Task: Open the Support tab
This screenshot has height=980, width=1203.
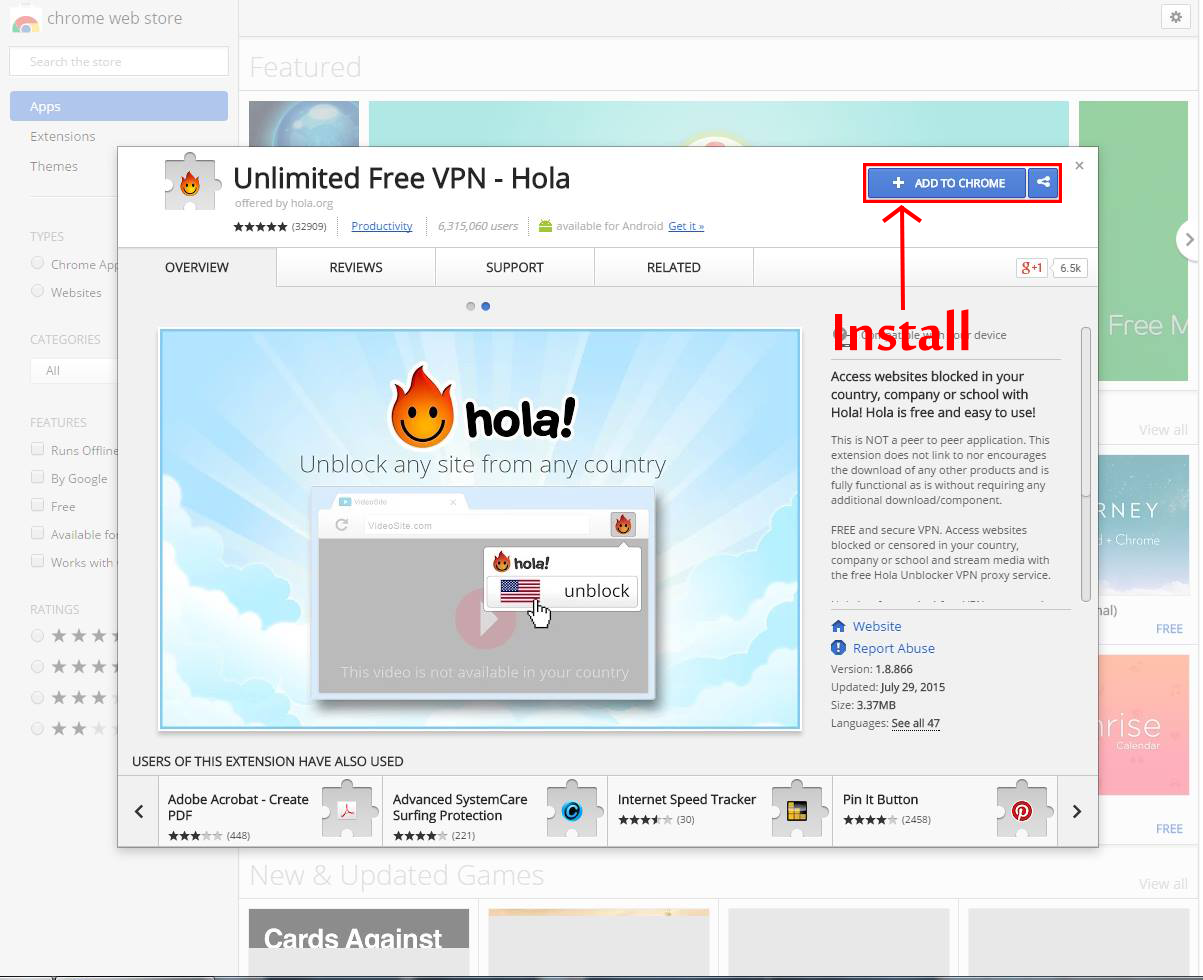Action: pyautogui.click(x=515, y=267)
